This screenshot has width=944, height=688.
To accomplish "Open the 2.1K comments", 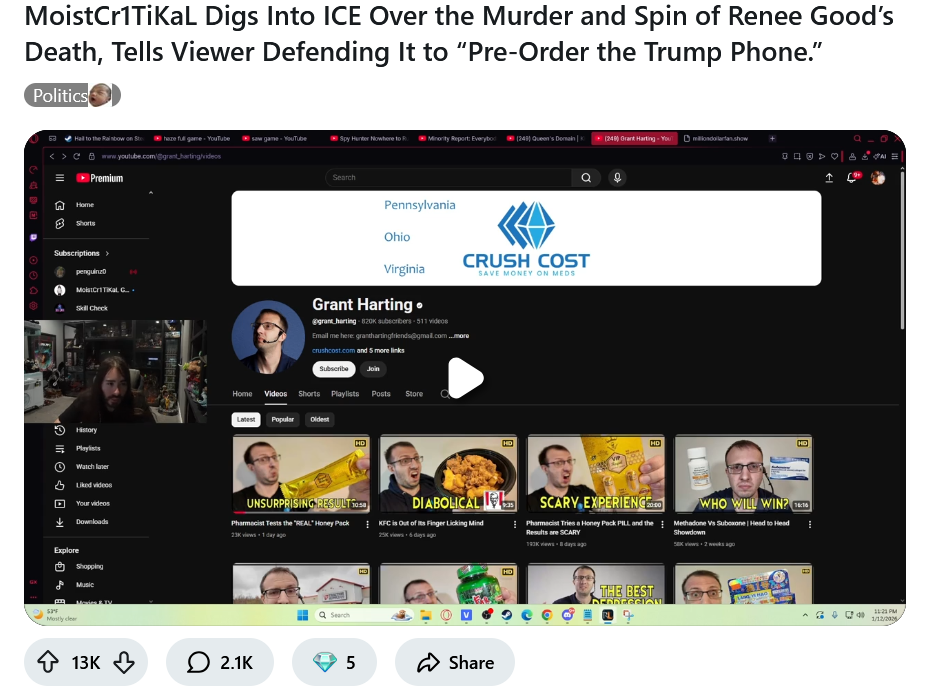I will coord(220,662).
